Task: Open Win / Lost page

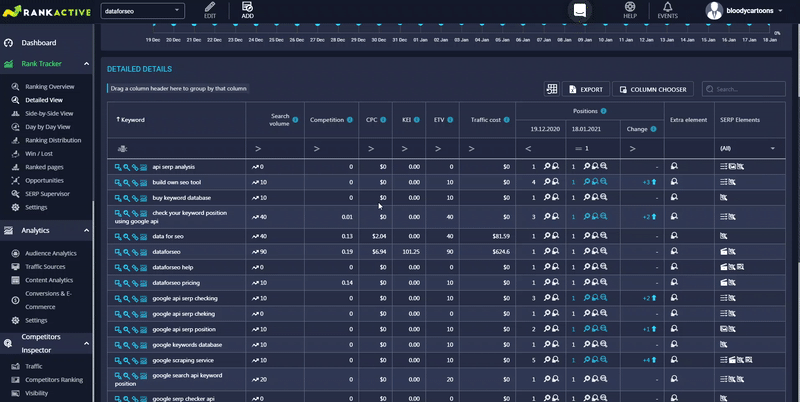Action: [x=39, y=154]
